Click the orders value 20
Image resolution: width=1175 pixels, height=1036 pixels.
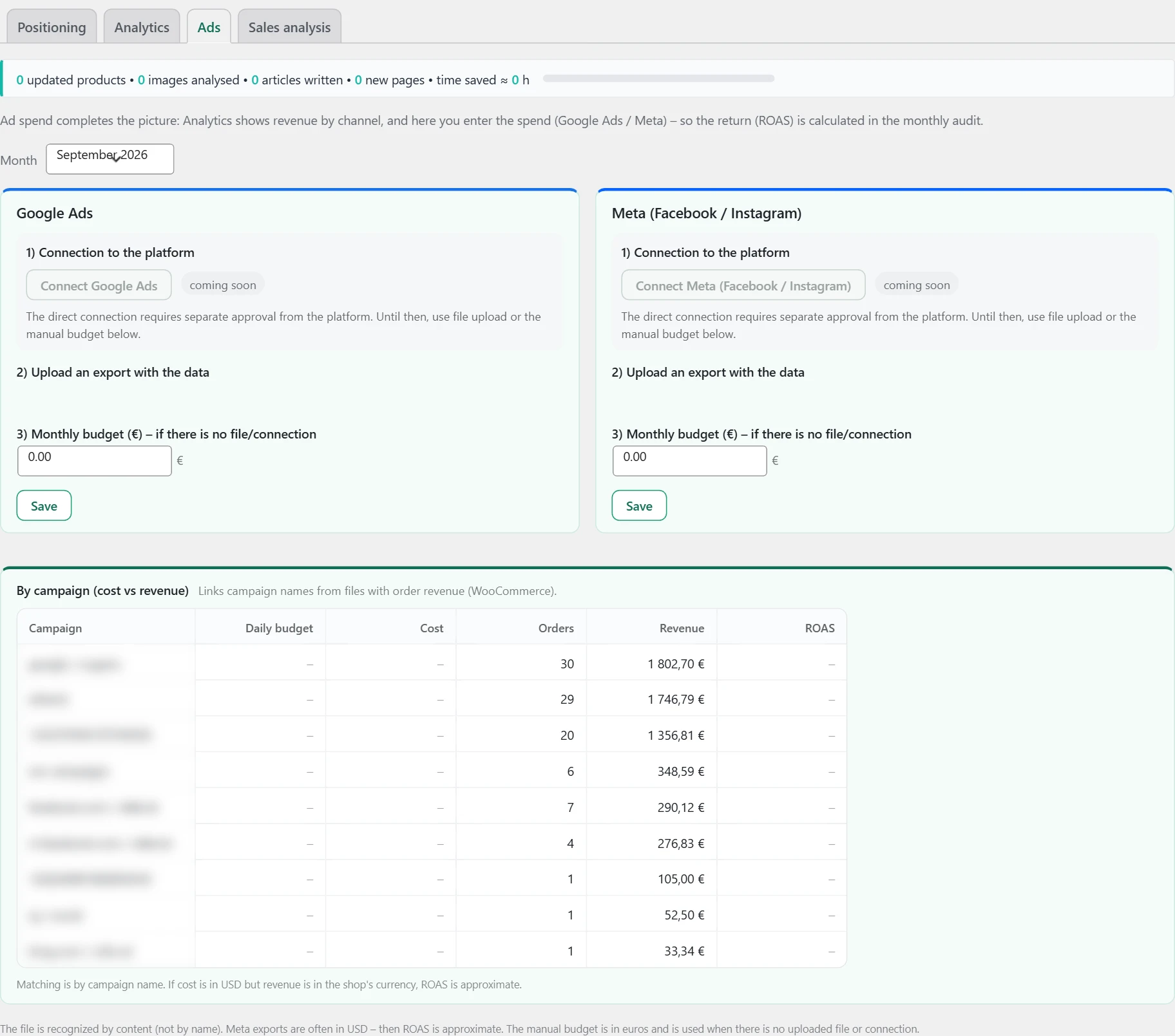567,735
